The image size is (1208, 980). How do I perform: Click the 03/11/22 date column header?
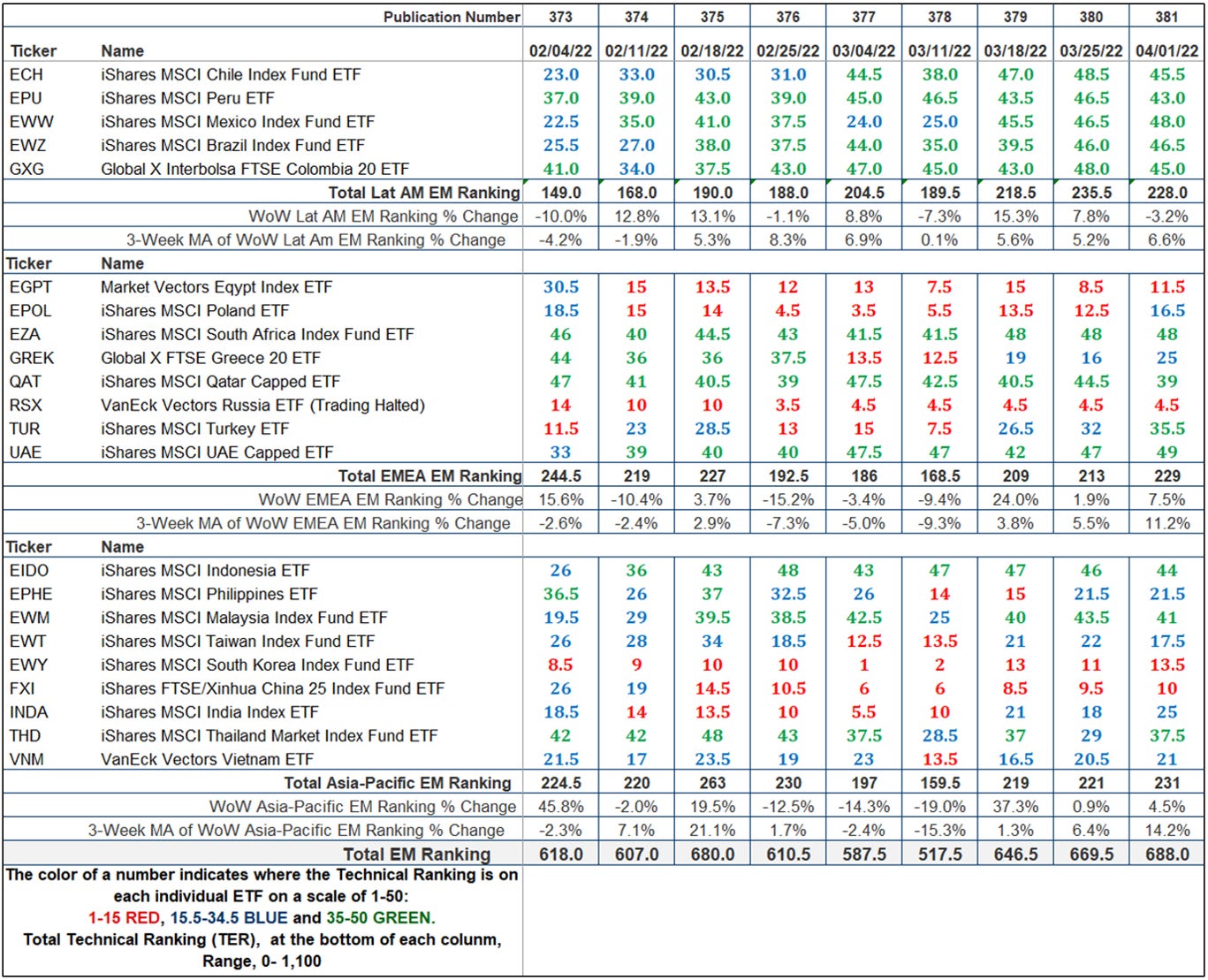939,51
